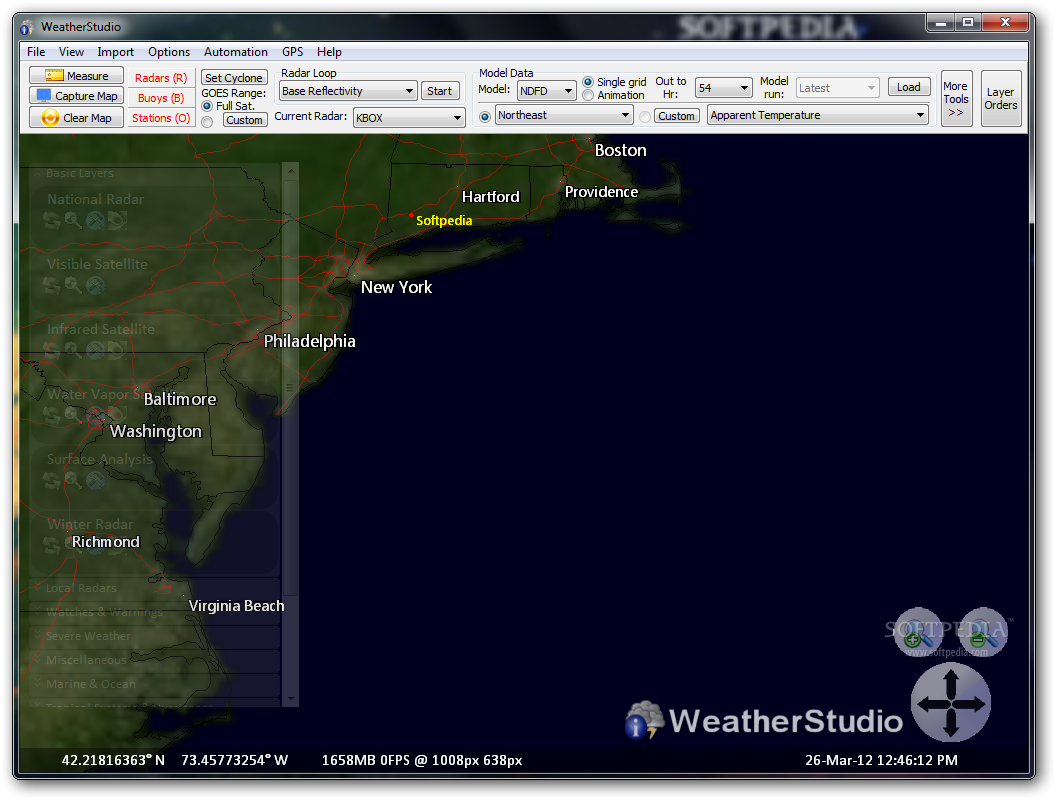The width and height of the screenshot is (1056, 800).
Task: Expand the Marine & Ocean section
Action: coord(38,684)
